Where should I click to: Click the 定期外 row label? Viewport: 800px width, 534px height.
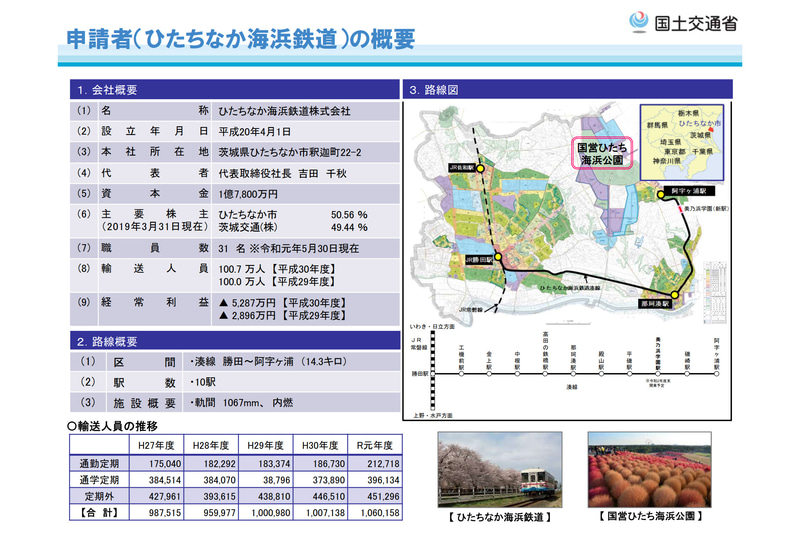[99, 496]
